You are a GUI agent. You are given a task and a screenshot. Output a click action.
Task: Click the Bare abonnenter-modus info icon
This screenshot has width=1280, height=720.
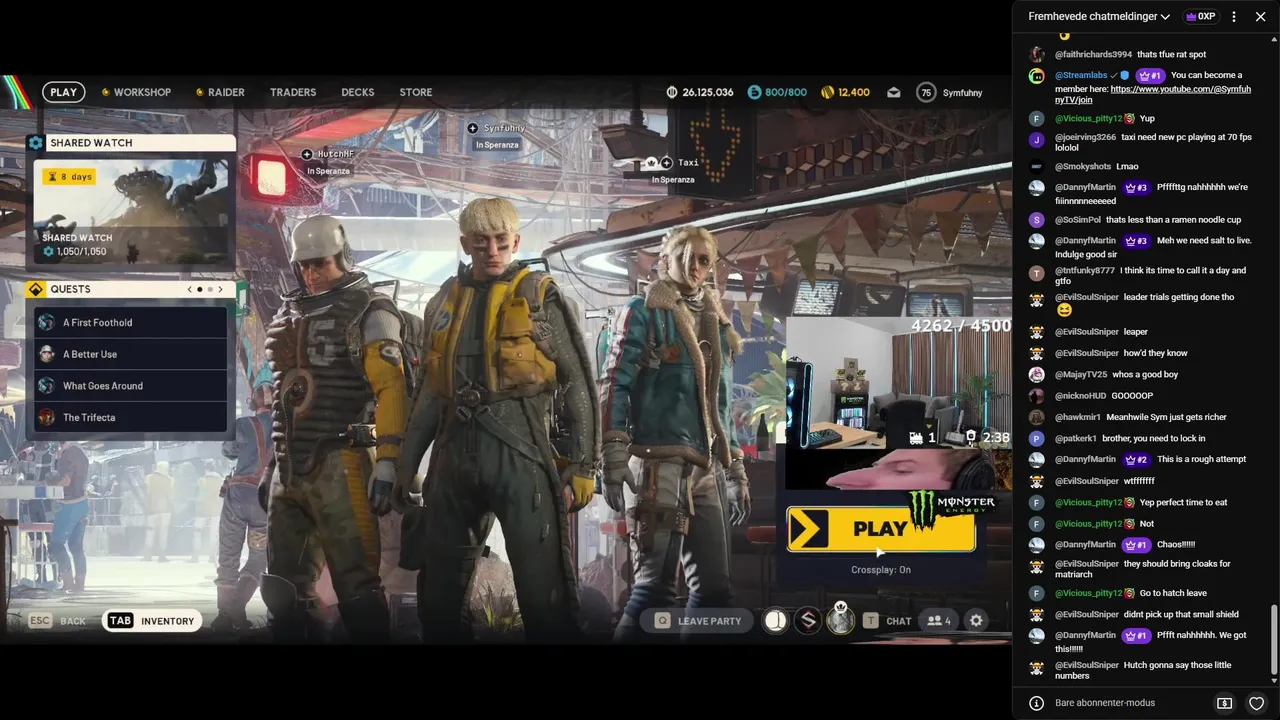tap(1037, 703)
